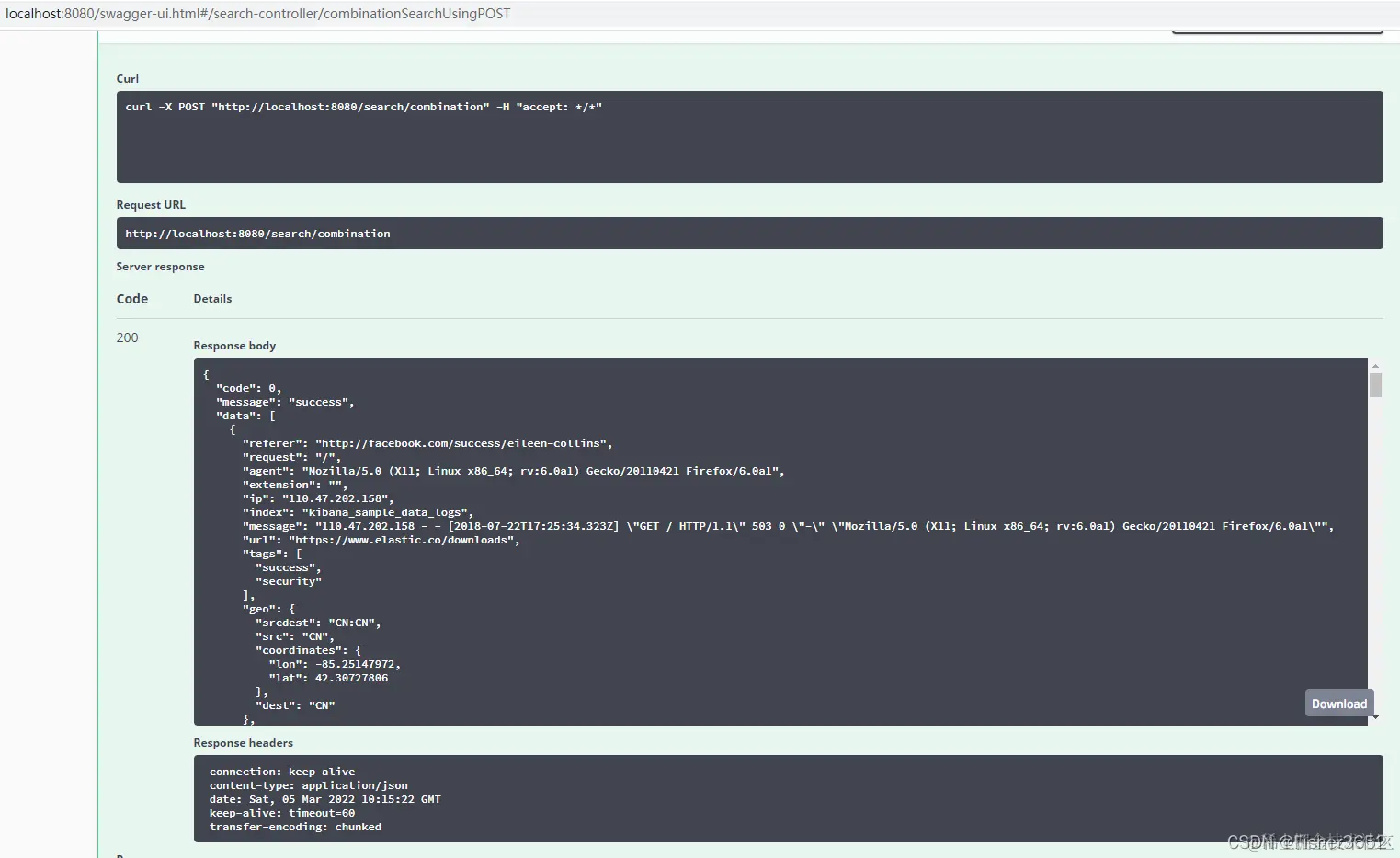
Task: Click the "request": "/" line
Action: [291, 457]
